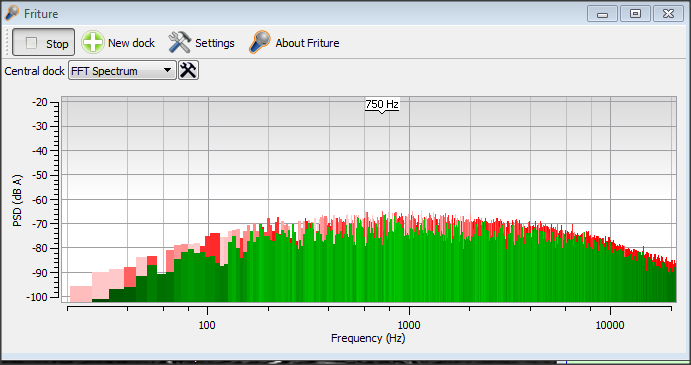Click the PSD (dB A) axis label
The width and height of the screenshot is (691, 365).
tap(17, 201)
